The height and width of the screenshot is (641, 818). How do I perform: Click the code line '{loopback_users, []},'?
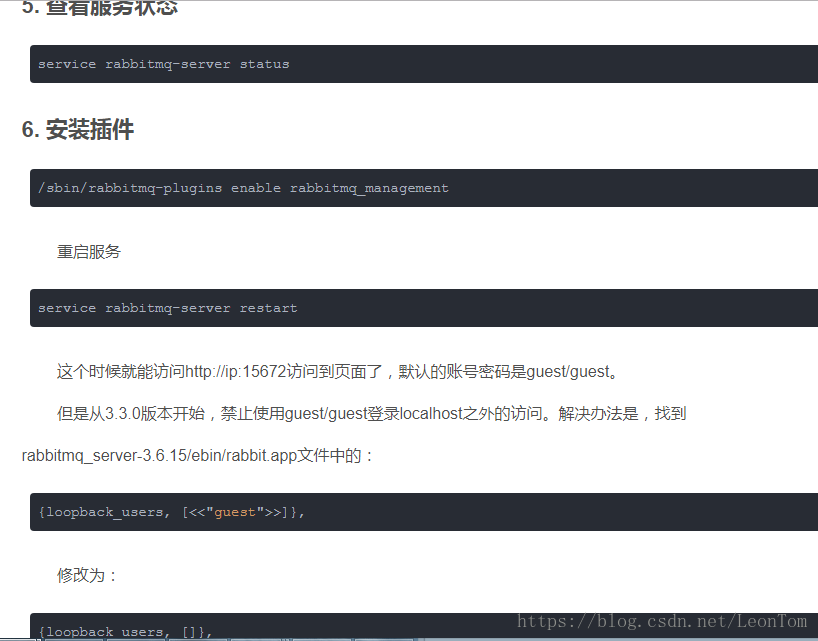click(x=125, y=632)
